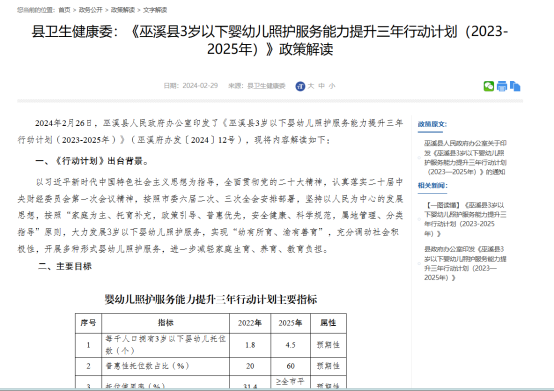554x391 pixels.
Task: Open the 县政府办公室印发 related news link
Action: 465,263
